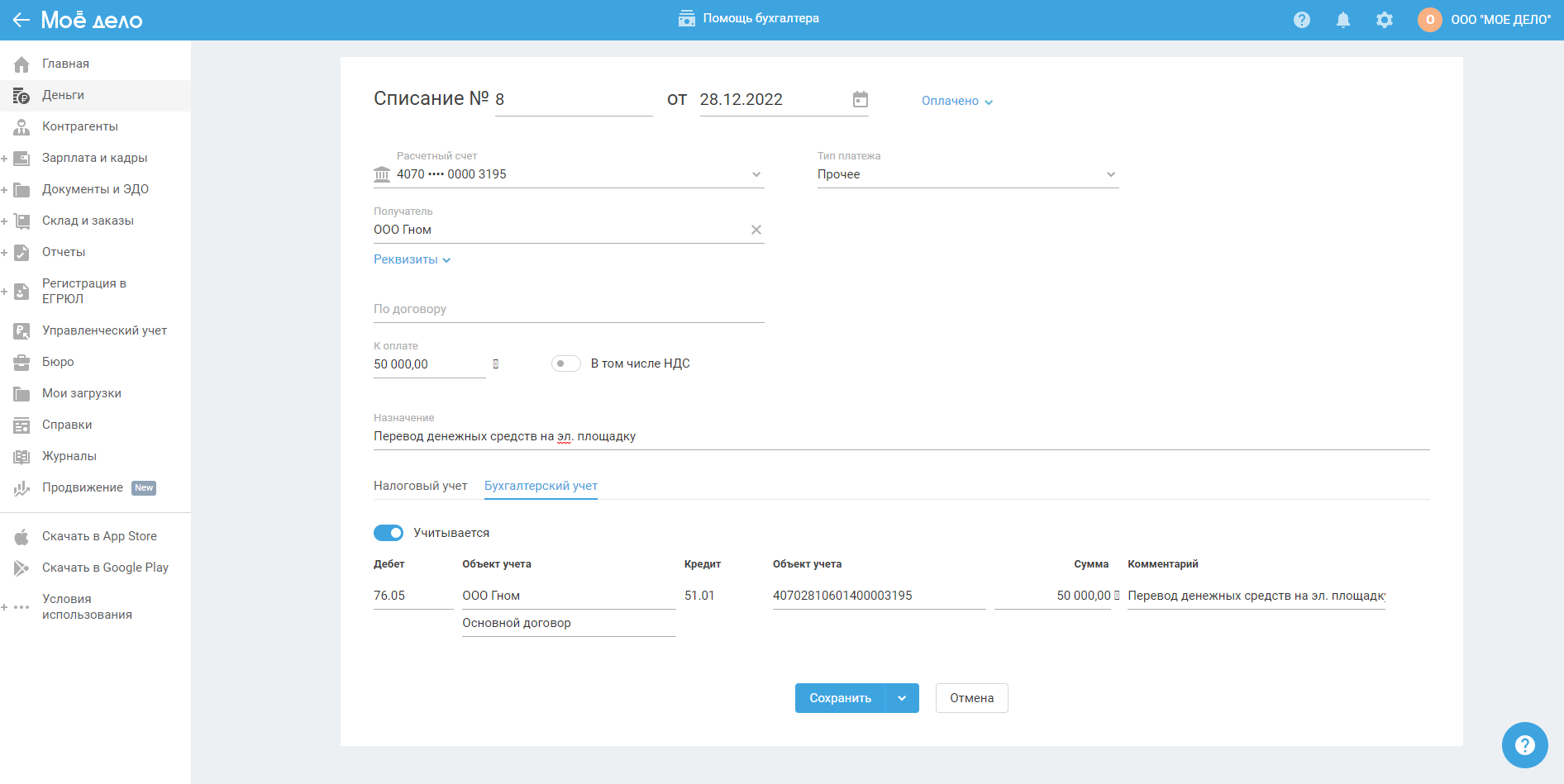Open notifications bell icon
This screenshot has height=784, width=1564.
point(1343,20)
